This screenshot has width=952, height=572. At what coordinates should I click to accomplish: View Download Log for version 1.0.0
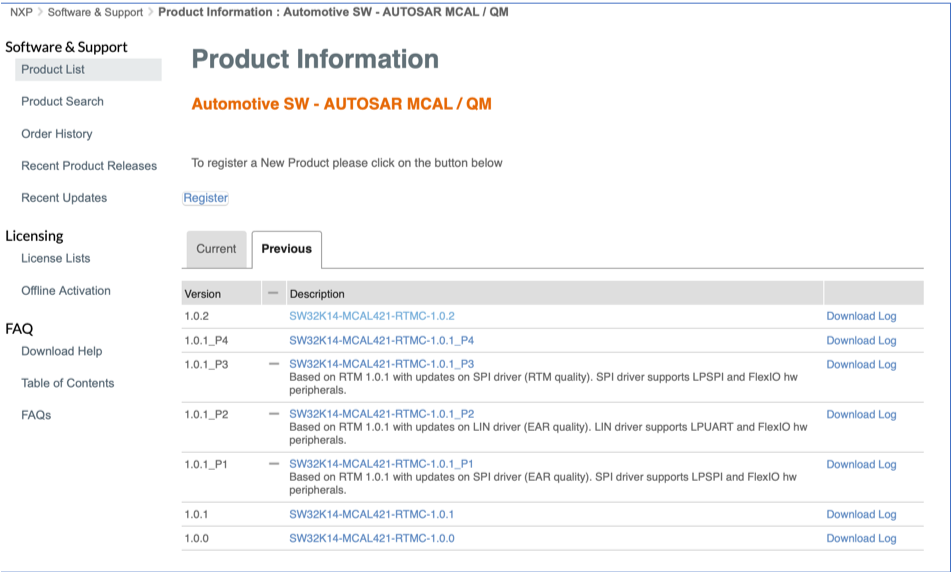(x=861, y=538)
